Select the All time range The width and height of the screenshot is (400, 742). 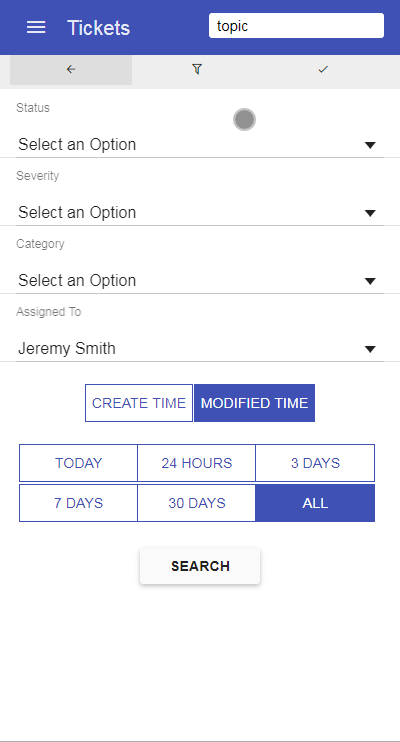[315, 503]
